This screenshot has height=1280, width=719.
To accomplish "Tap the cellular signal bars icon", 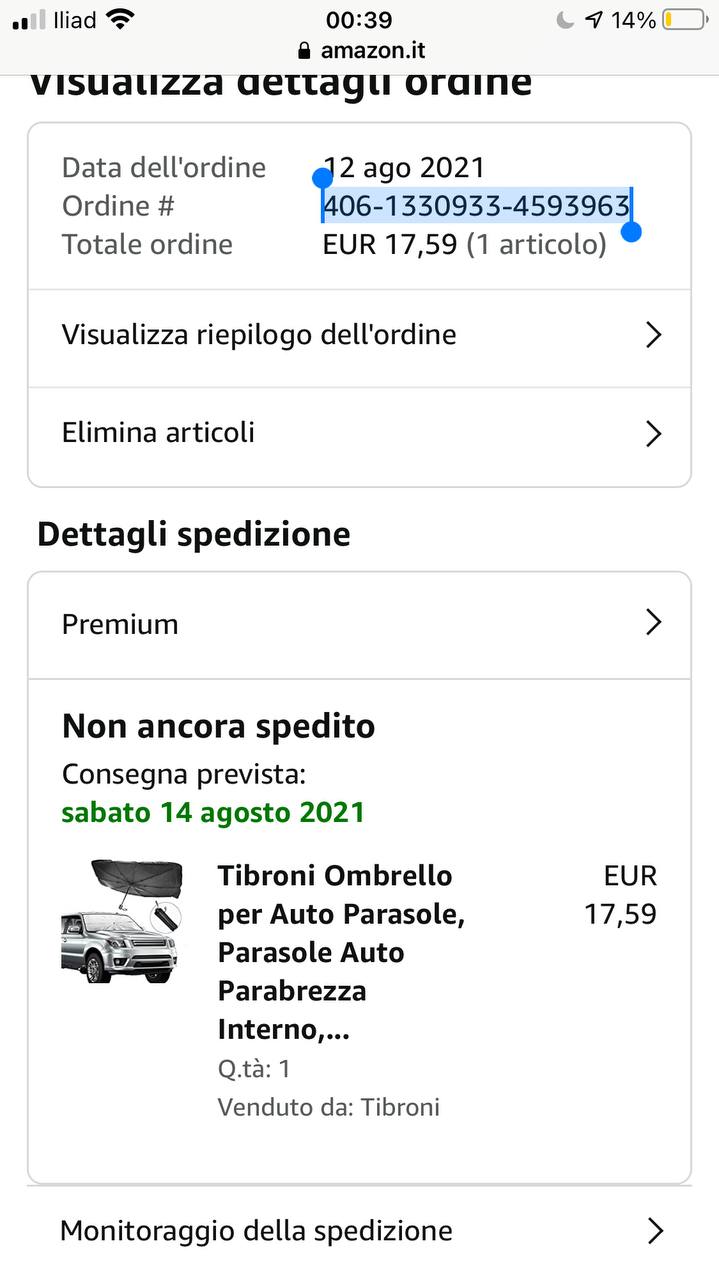I will pos(29,20).
